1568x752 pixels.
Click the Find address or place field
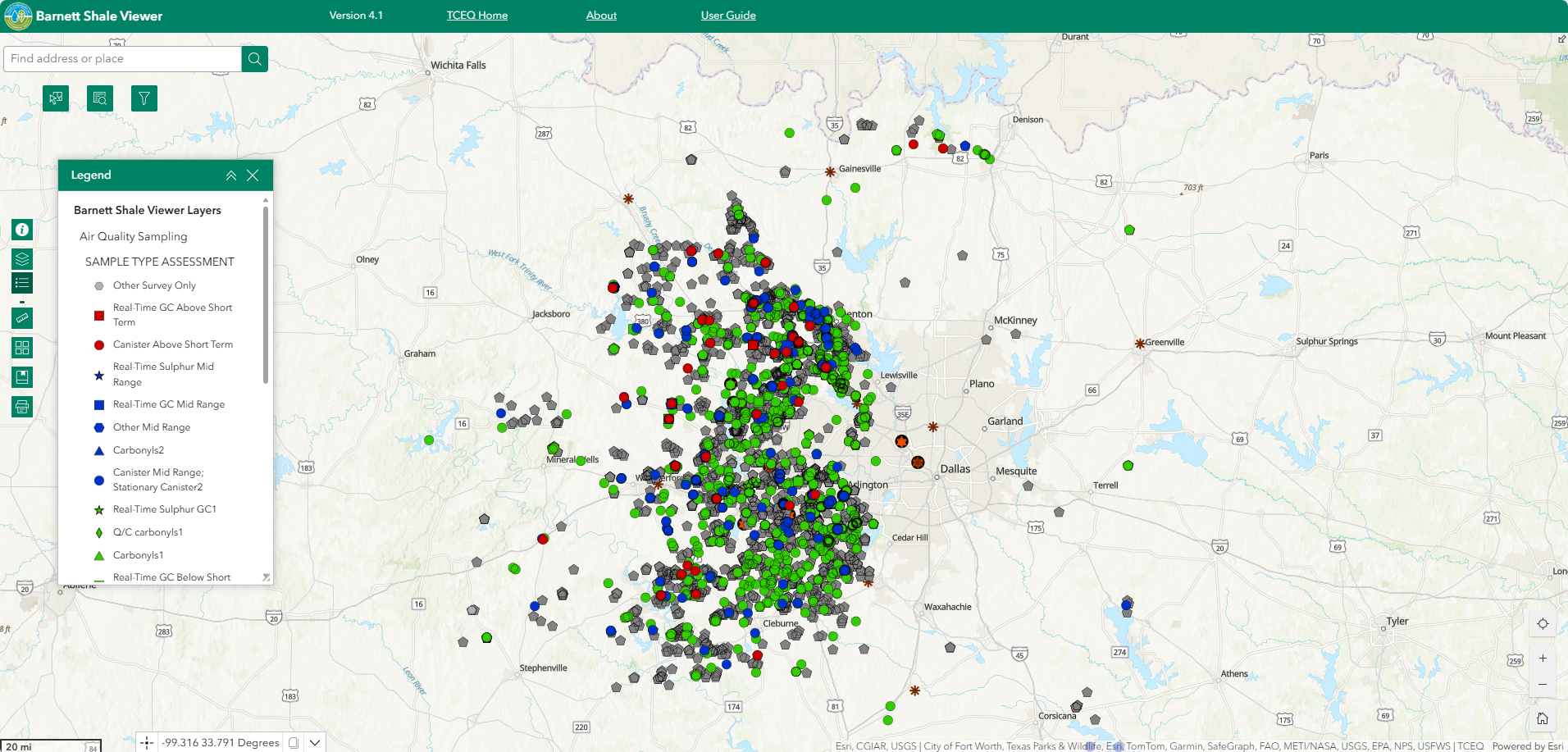coord(123,59)
